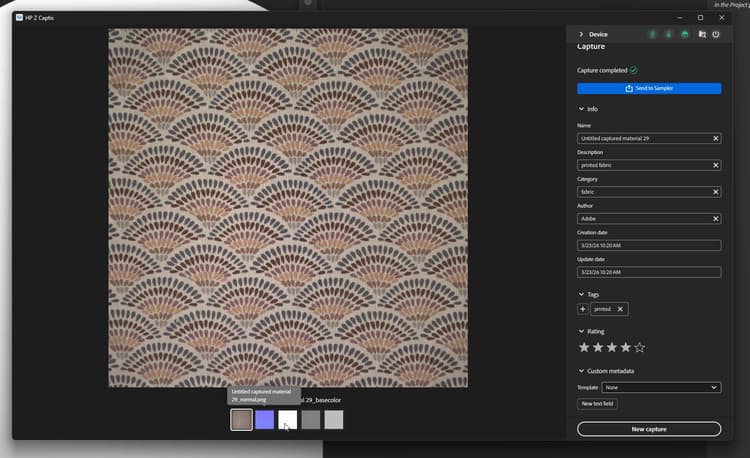Viewport: 750px width, 458px height.
Task: Clear the Description field with the X icon
Action: (716, 165)
